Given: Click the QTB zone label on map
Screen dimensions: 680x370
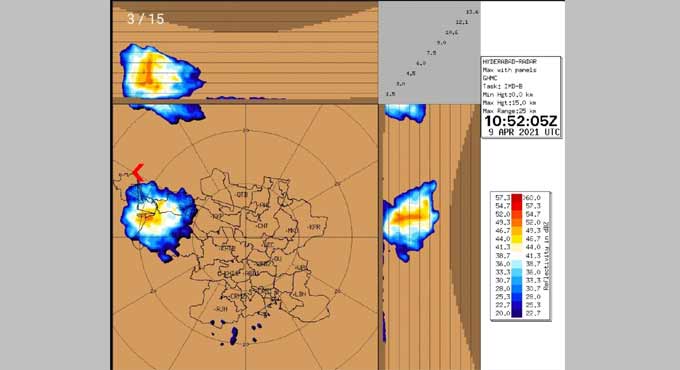Looking at the screenshot, I should click(242, 195).
